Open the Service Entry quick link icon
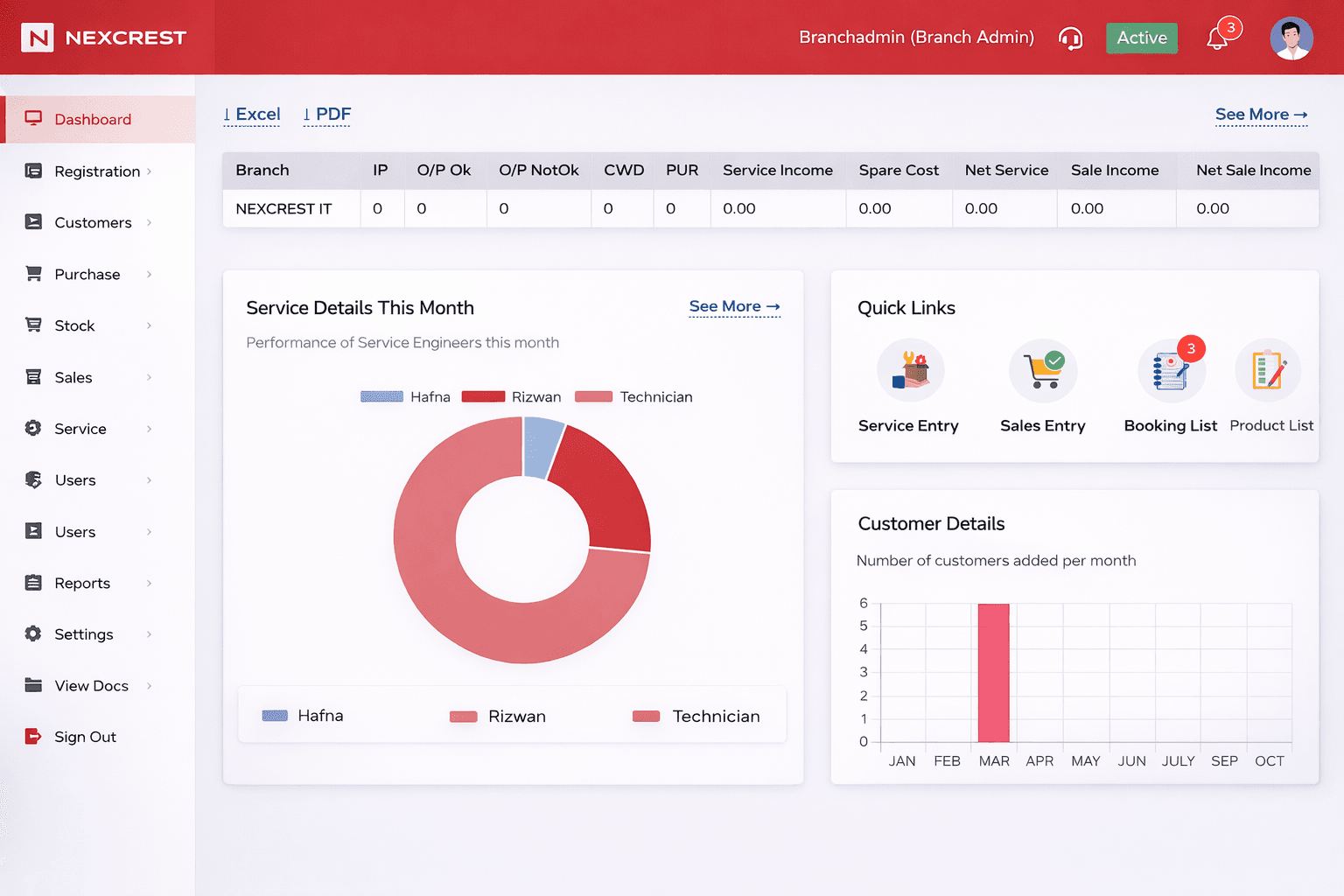The image size is (1344, 896). (910, 371)
